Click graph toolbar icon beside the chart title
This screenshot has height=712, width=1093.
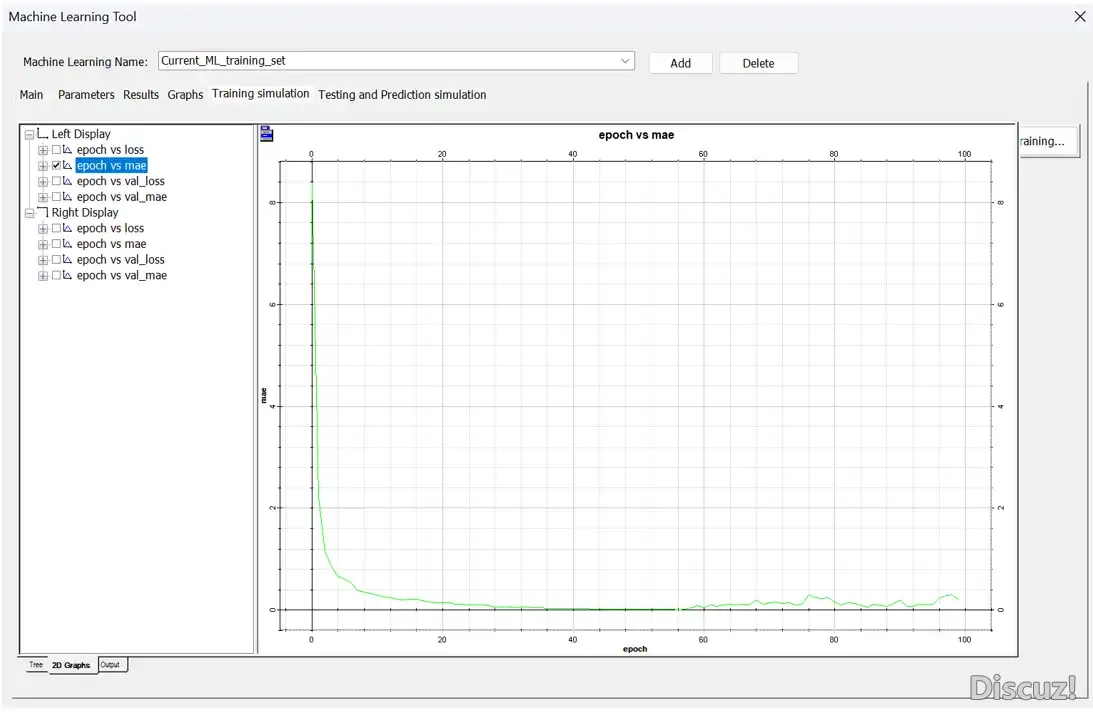(266, 134)
